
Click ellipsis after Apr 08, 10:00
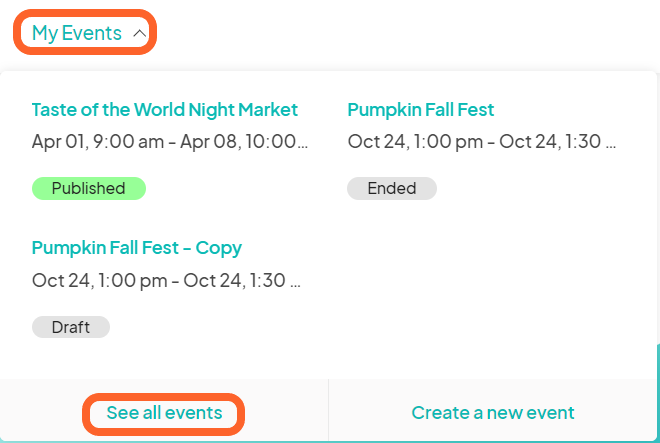point(303,146)
